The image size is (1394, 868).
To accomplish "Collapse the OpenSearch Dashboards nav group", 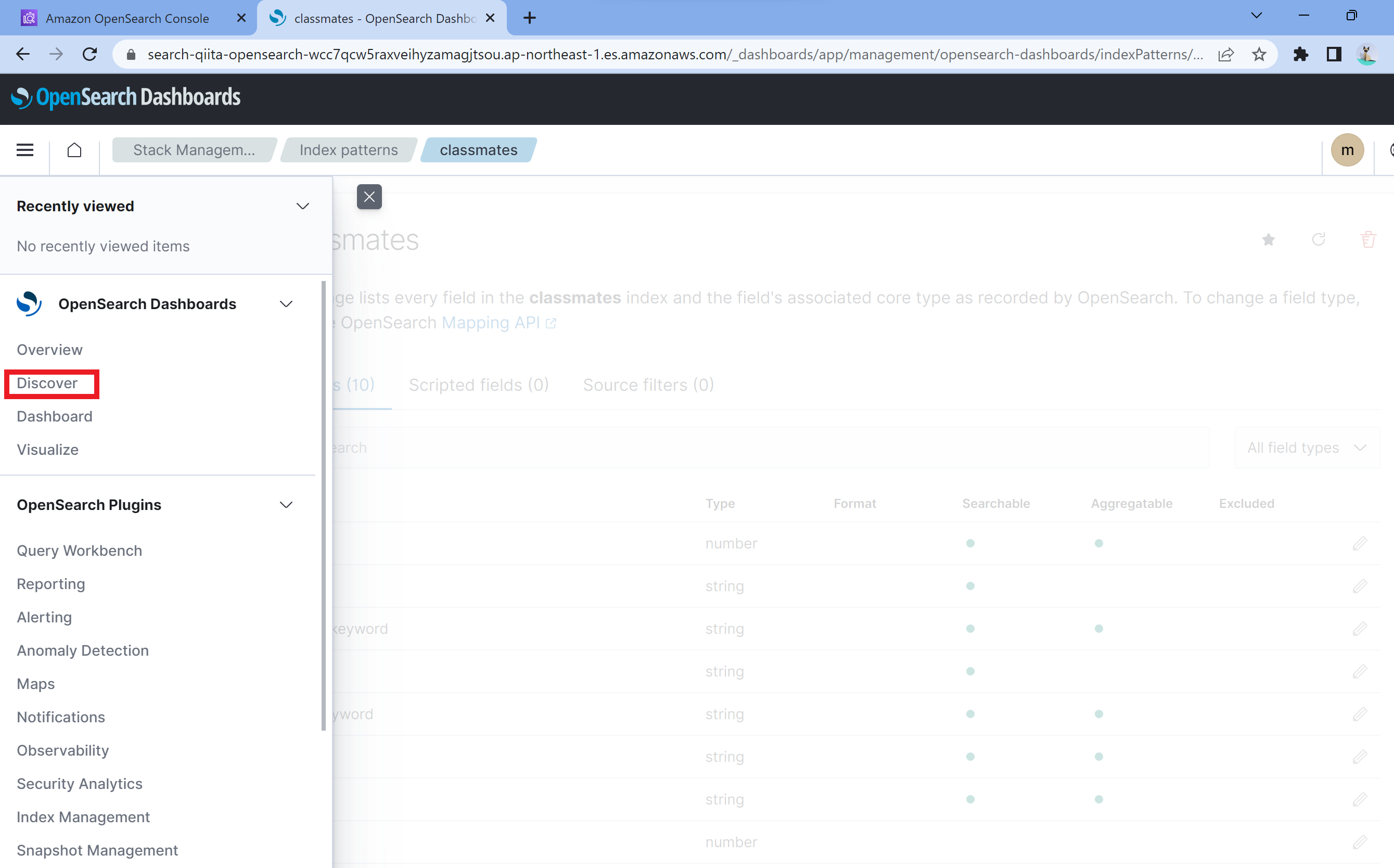I will click(x=286, y=304).
